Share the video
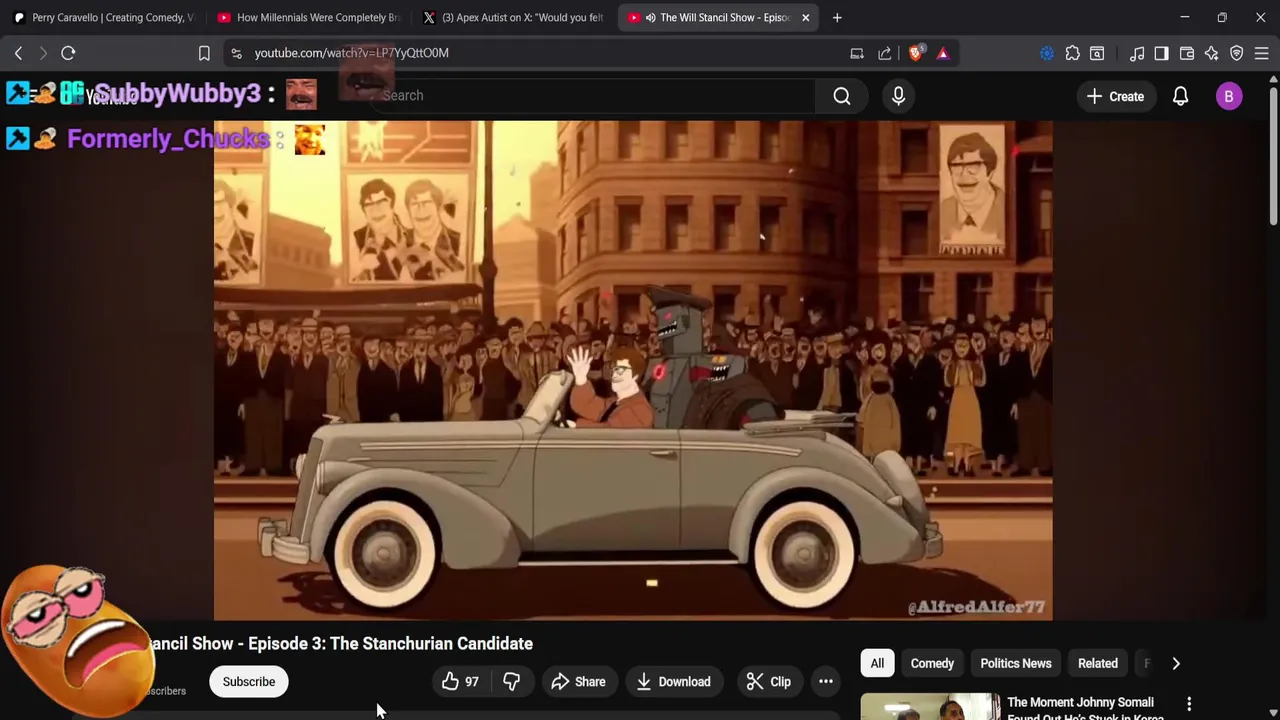Viewport: 1280px width, 720px height. [578, 682]
